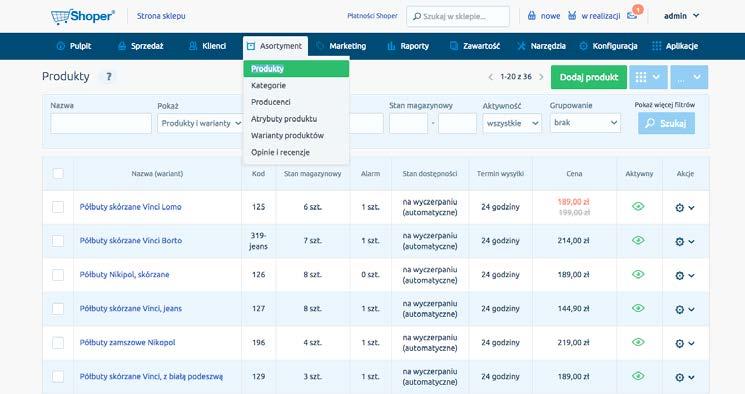Open the Aktywność 'wszystkie' dropdown
Screen dimensions: 745x394
(512, 123)
